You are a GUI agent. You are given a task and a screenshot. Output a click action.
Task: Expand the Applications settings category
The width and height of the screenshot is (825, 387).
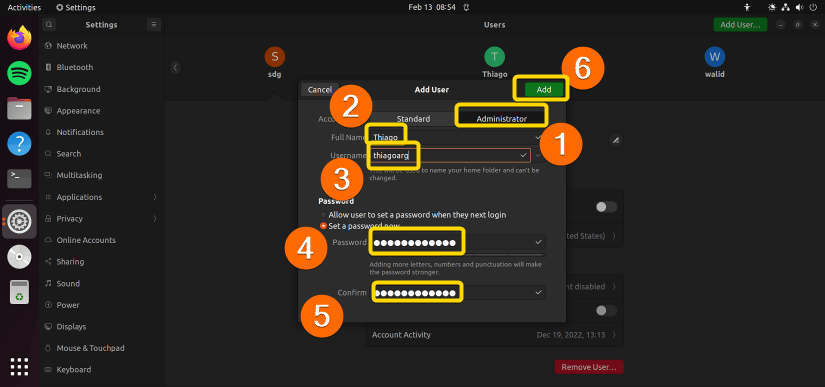coord(102,197)
